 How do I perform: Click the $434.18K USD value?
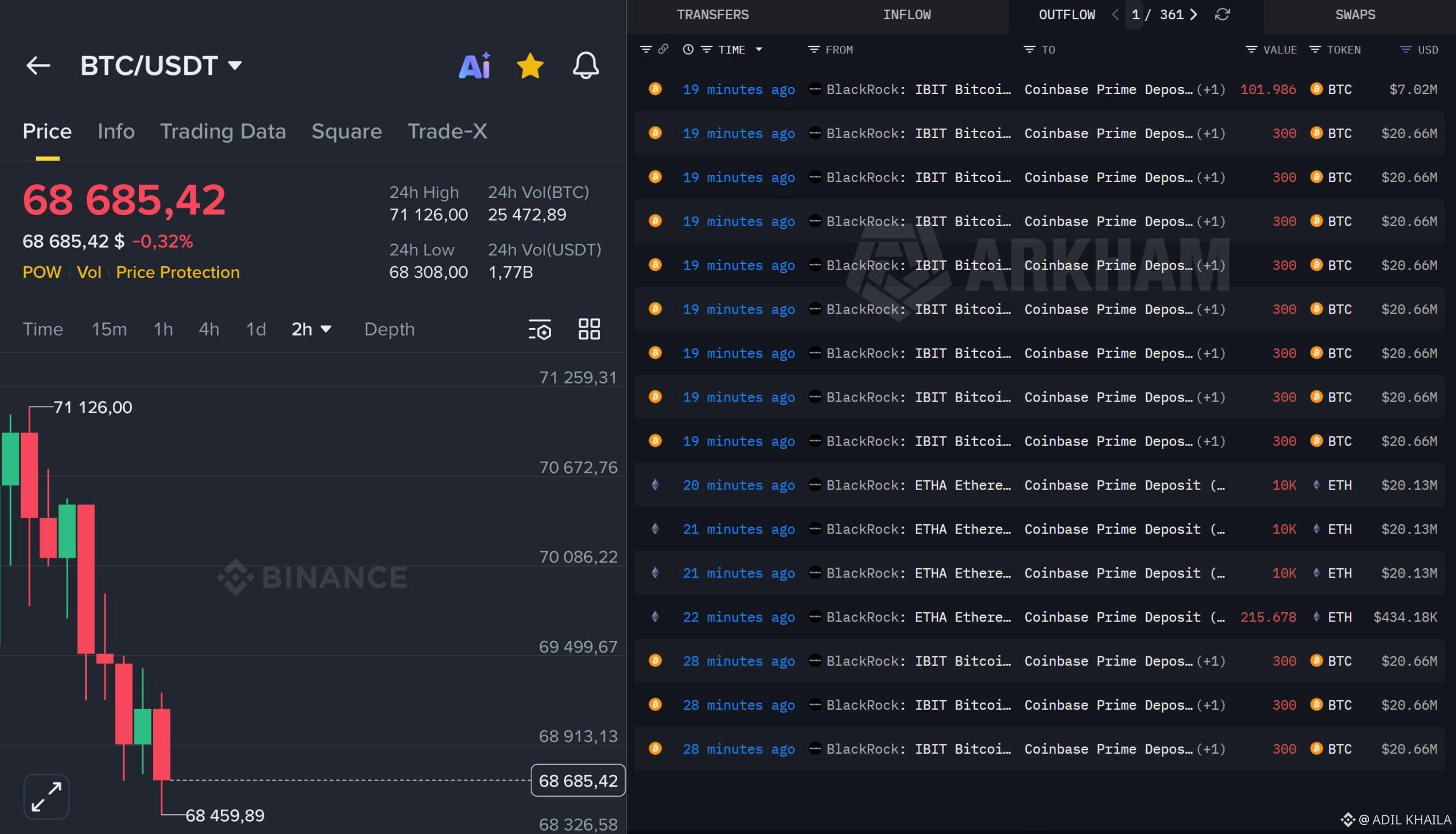1404,617
